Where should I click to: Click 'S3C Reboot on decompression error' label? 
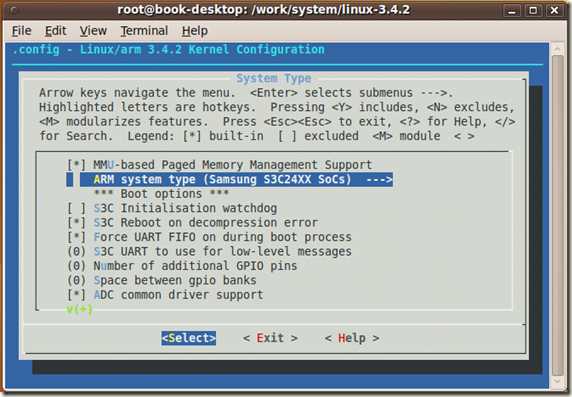[x=206, y=223]
